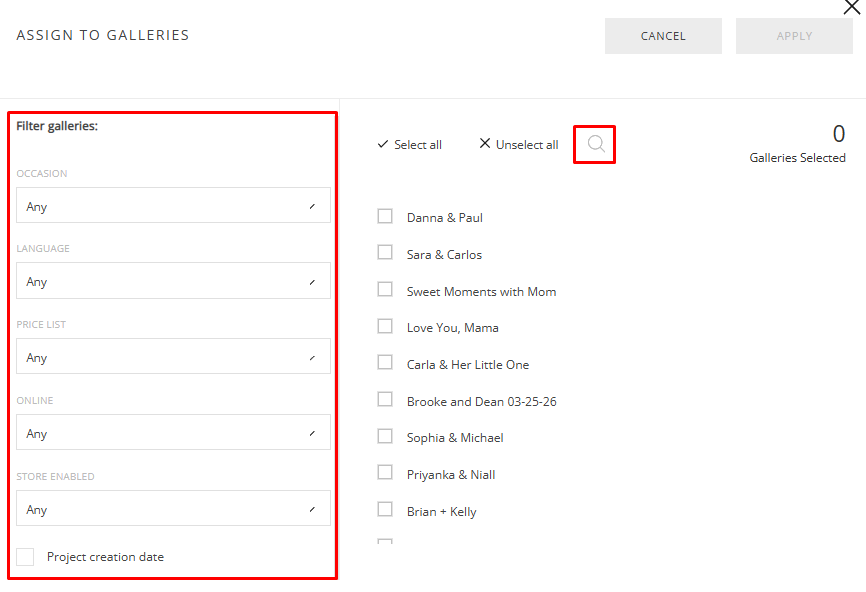The image size is (866, 592).
Task: Click the Select all checkmark
Action: 382,144
